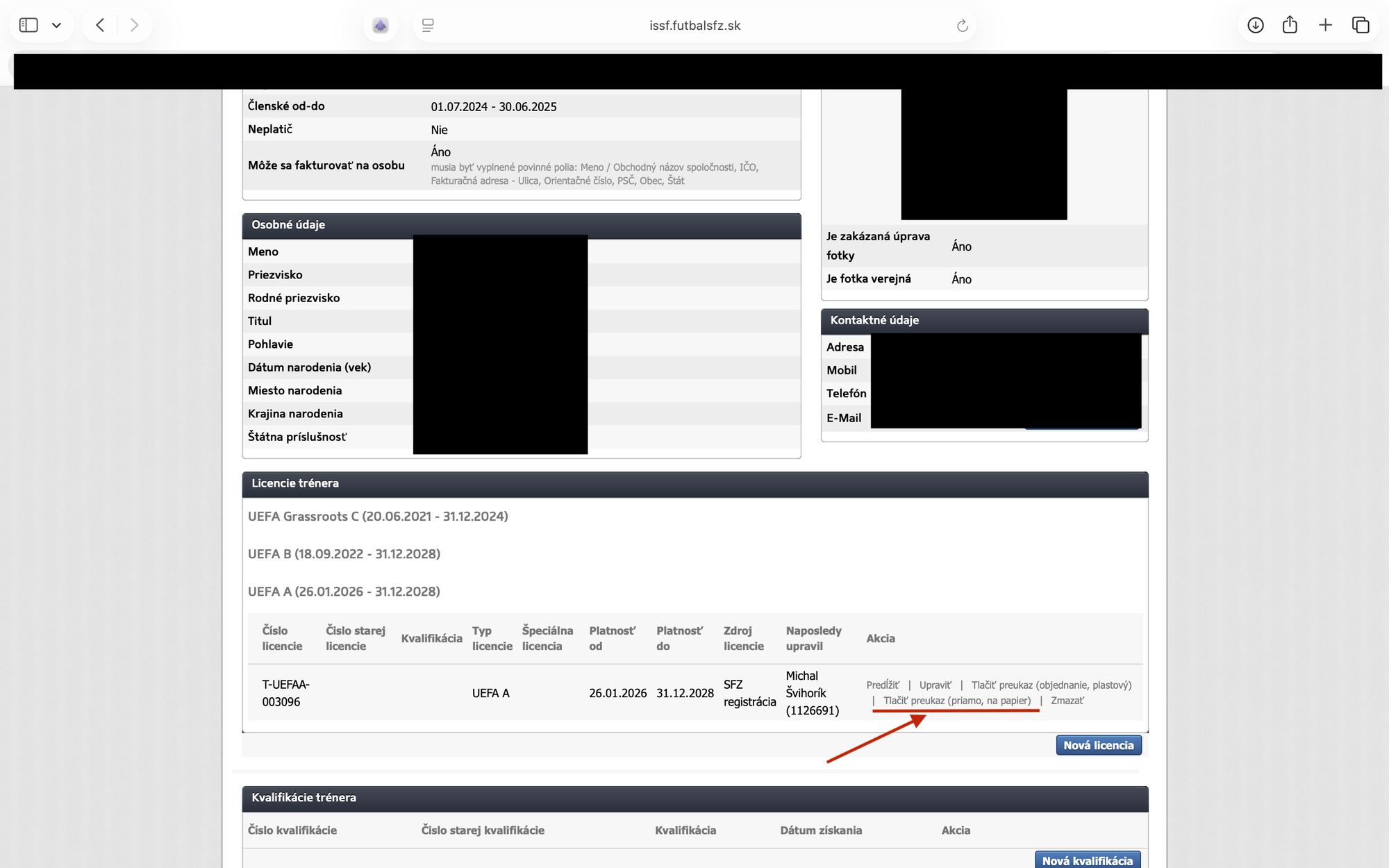Open the page reader view icon
The width and height of the screenshot is (1389, 868).
click(x=428, y=25)
